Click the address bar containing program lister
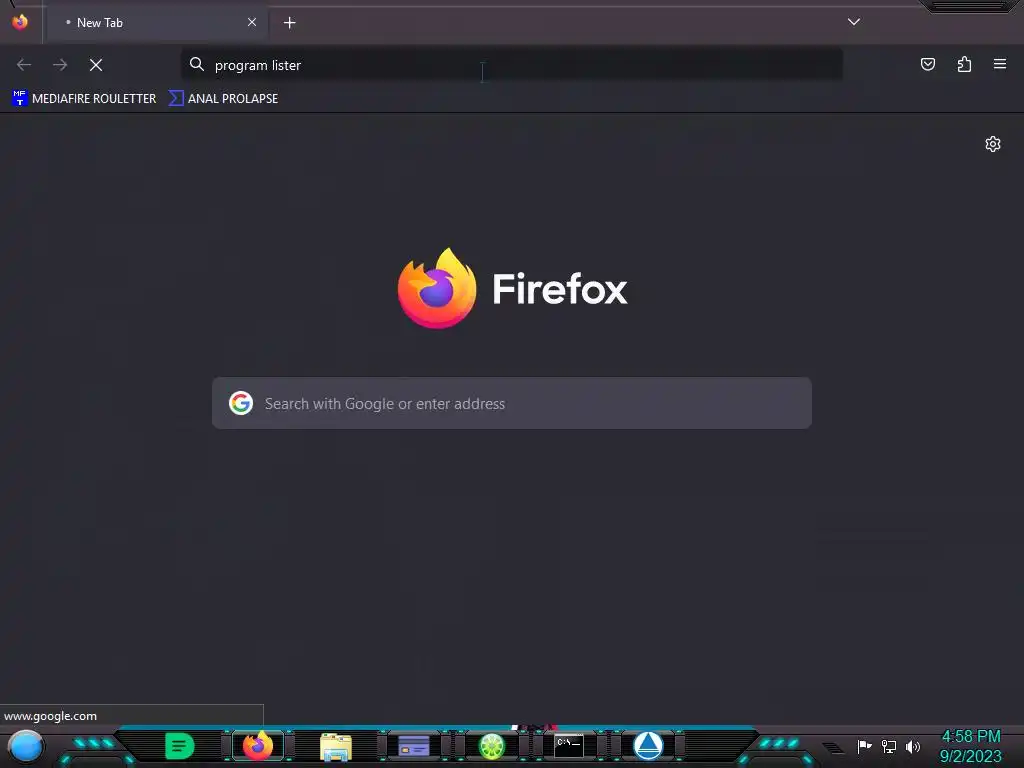Image resolution: width=1024 pixels, height=768 pixels. pos(512,65)
